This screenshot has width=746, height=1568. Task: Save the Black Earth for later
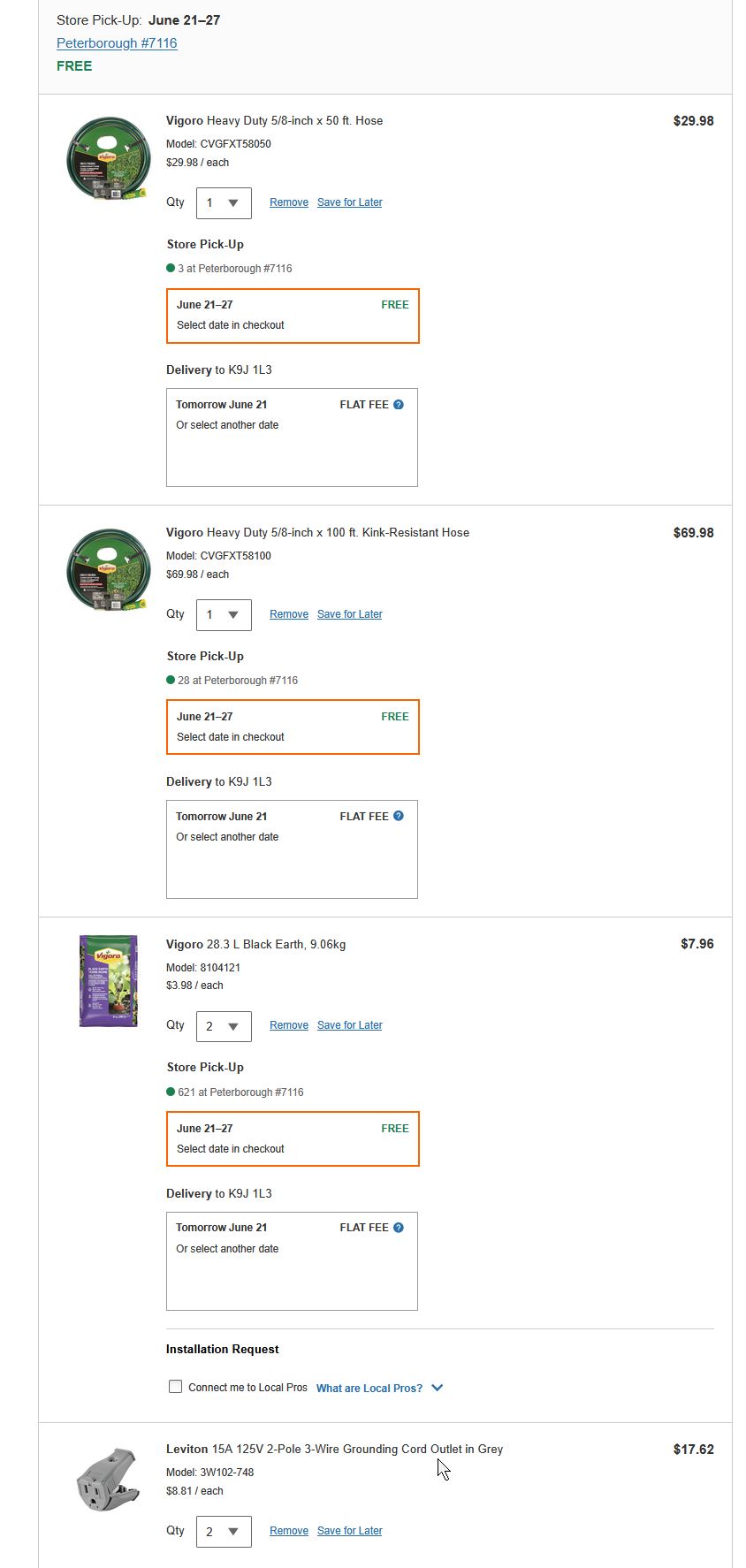349,1025
